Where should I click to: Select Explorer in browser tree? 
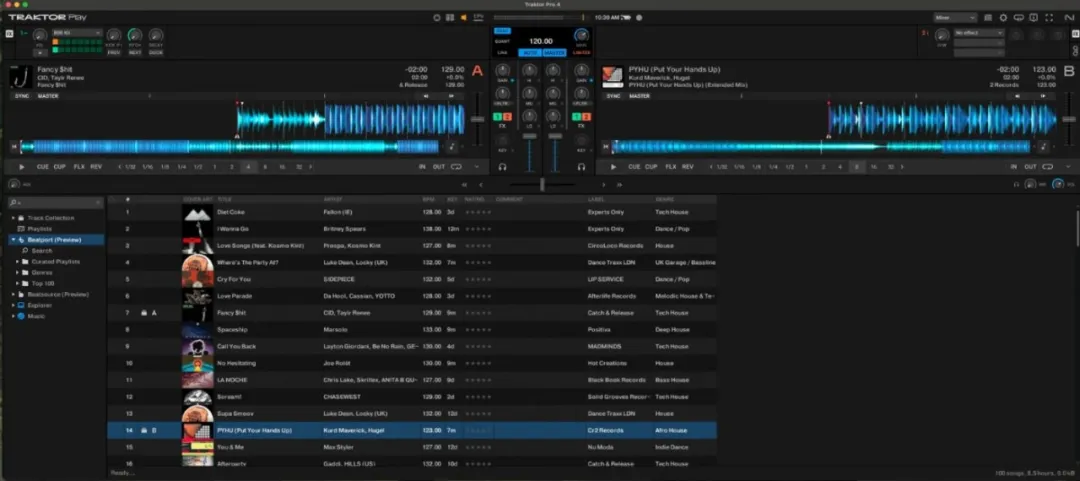(x=39, y=305)
